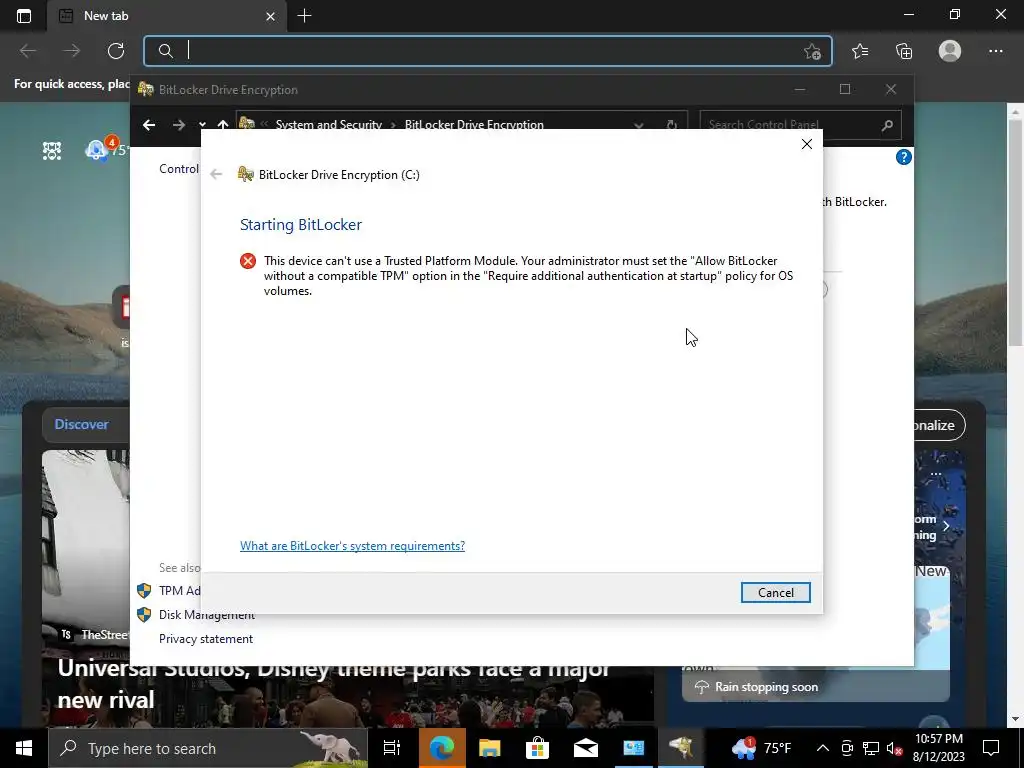Select System and Security breadcrumb

328,124
